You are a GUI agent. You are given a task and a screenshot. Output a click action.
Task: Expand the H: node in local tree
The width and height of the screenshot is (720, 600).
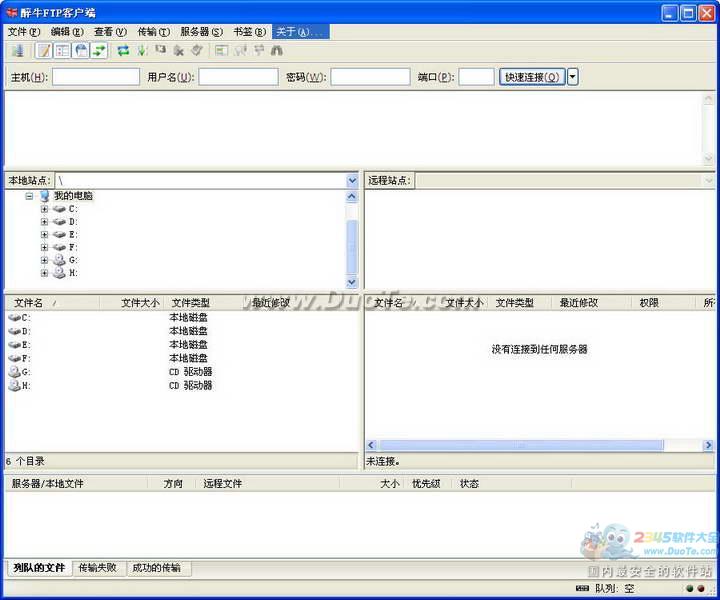pyautogui.click(x=44, y=273)
